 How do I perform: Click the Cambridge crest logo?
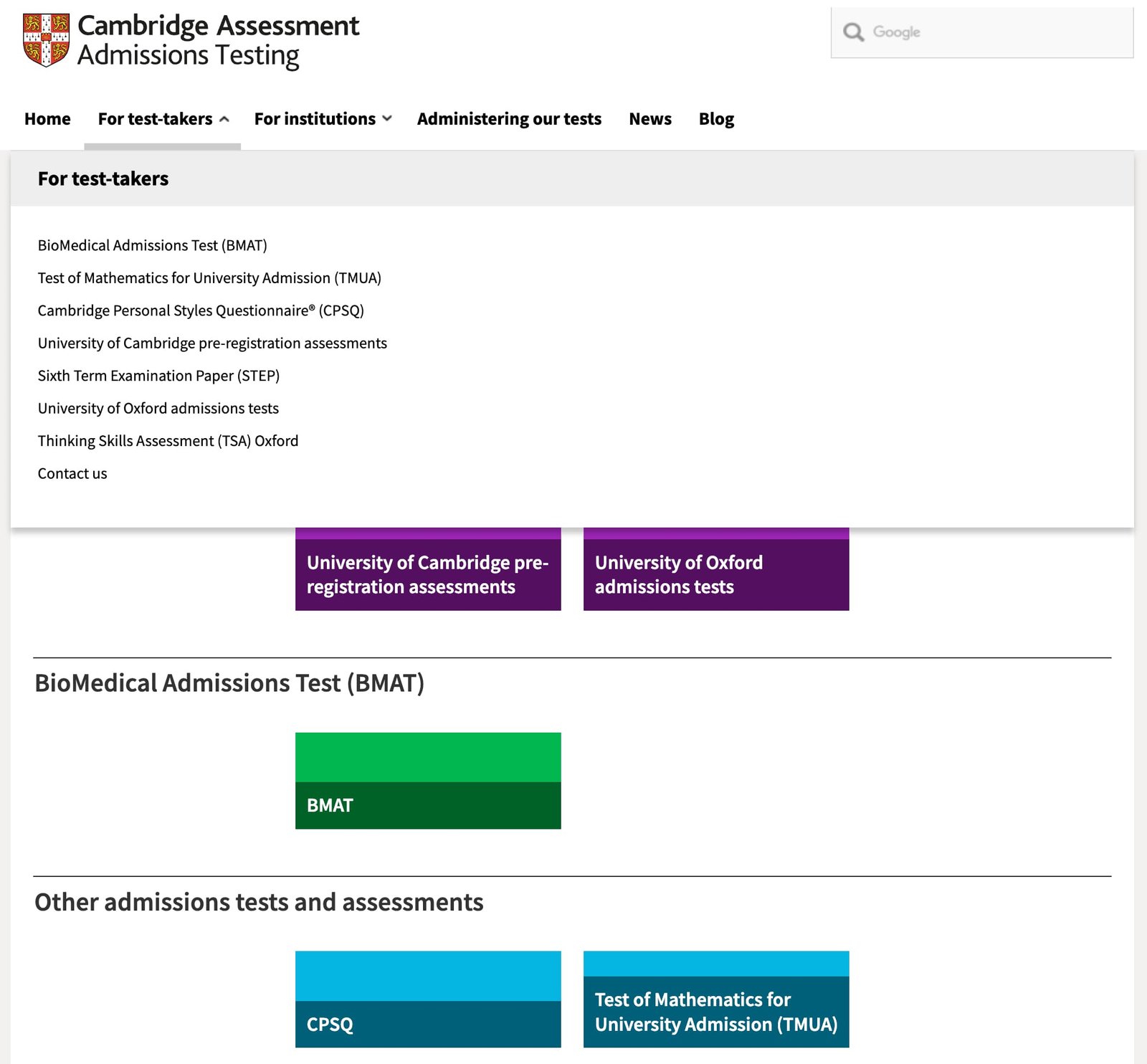coord(46,40)
